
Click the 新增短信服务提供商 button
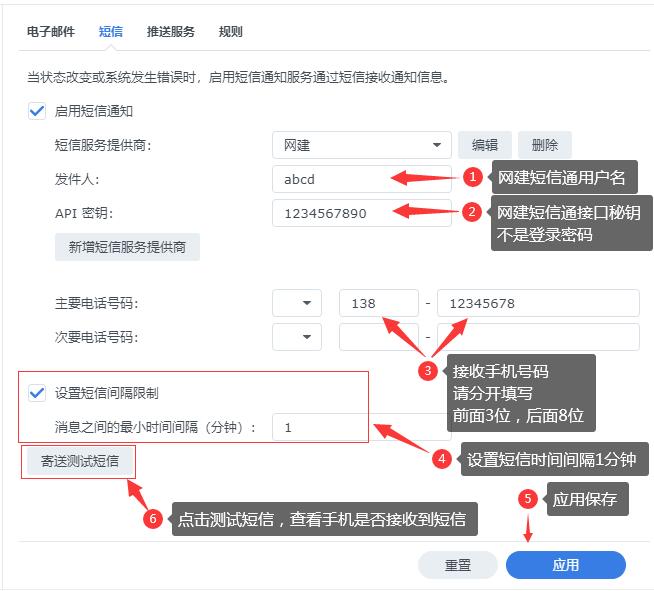(127, 247)
